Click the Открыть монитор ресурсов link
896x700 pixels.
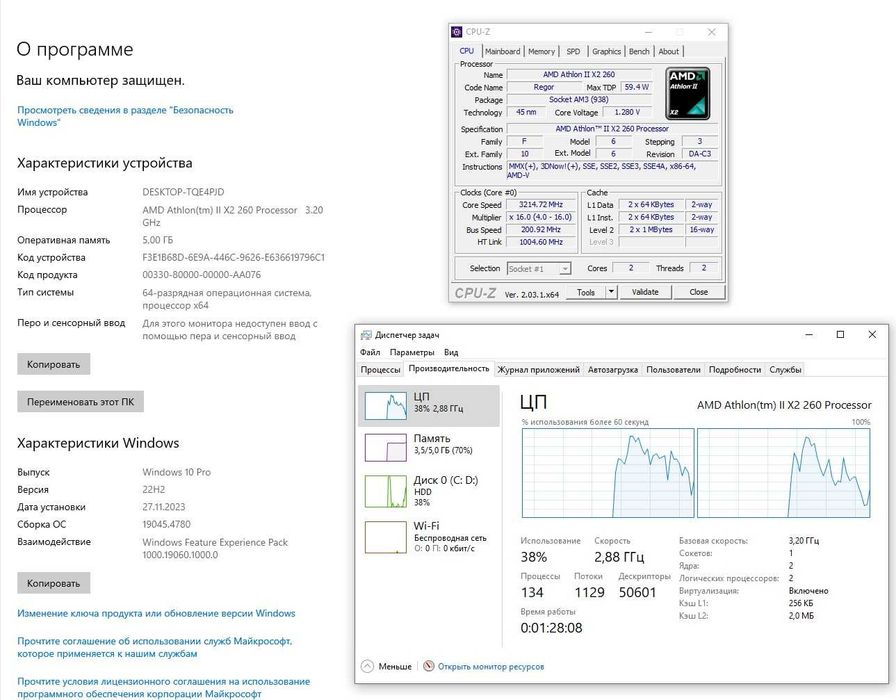(491, 666)
